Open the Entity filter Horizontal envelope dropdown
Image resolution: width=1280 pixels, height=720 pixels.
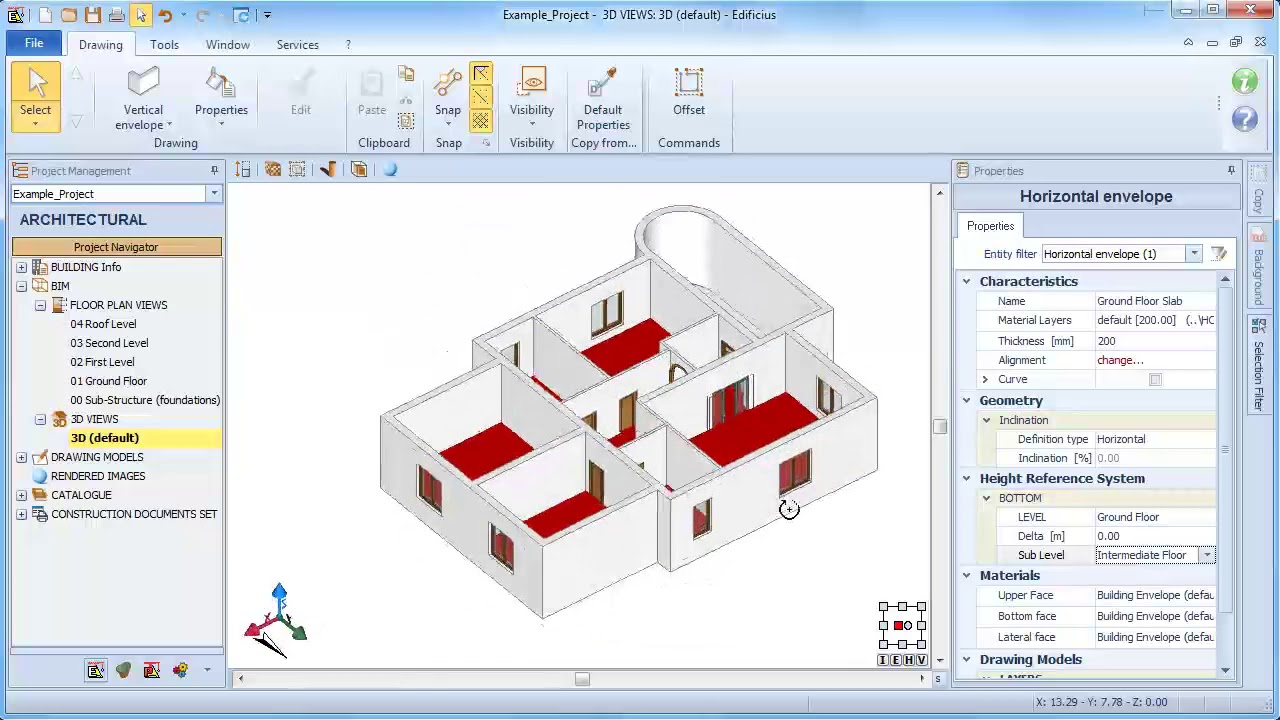click(1194, 254)
